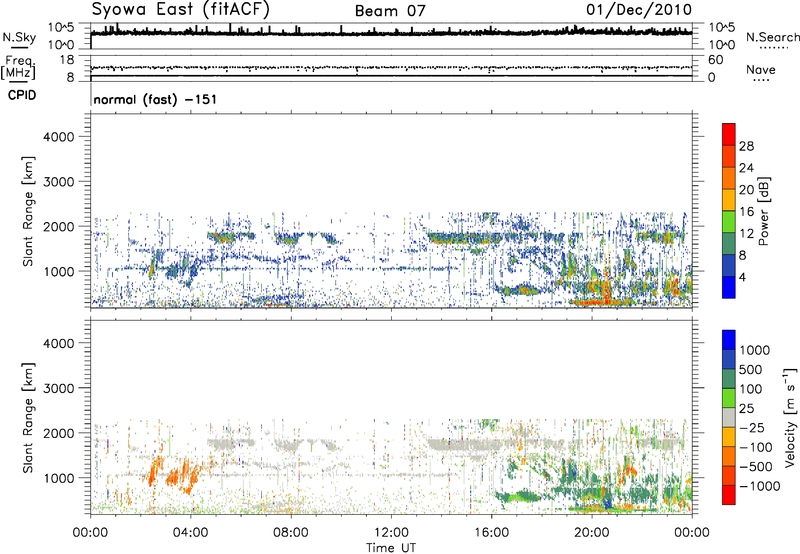Viewport: 800px width, 554px height.
Task: Click the 'Freq. [MHz]' axis label
Action: click(19, 67)
